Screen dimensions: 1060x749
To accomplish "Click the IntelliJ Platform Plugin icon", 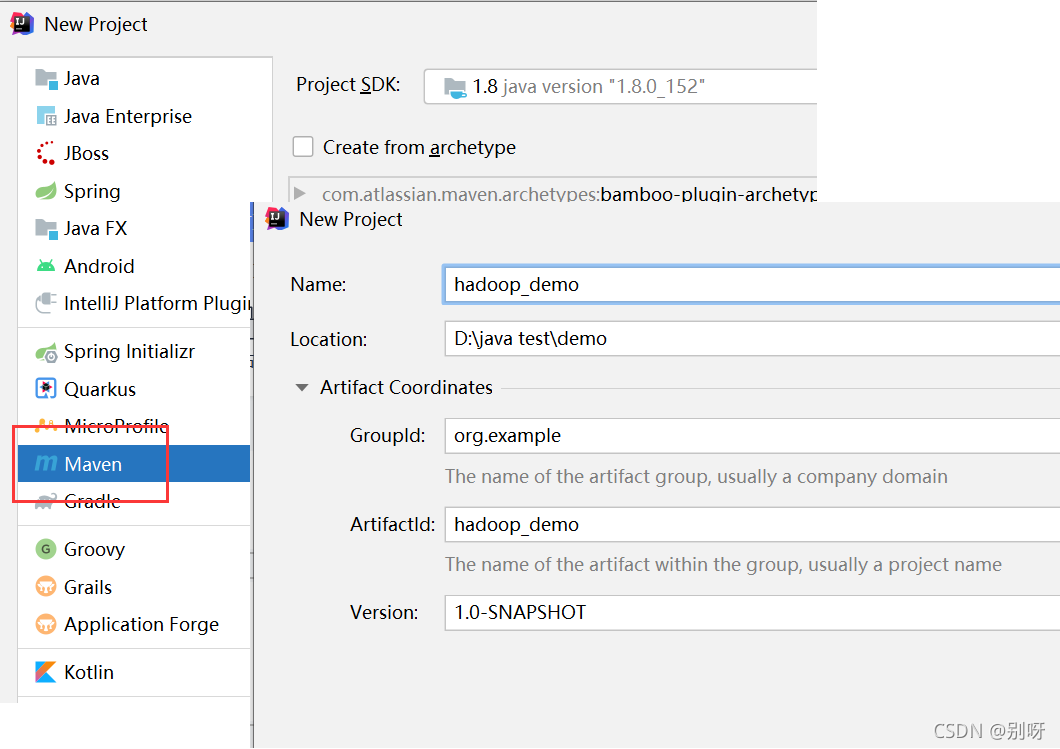I will (46, 303).
